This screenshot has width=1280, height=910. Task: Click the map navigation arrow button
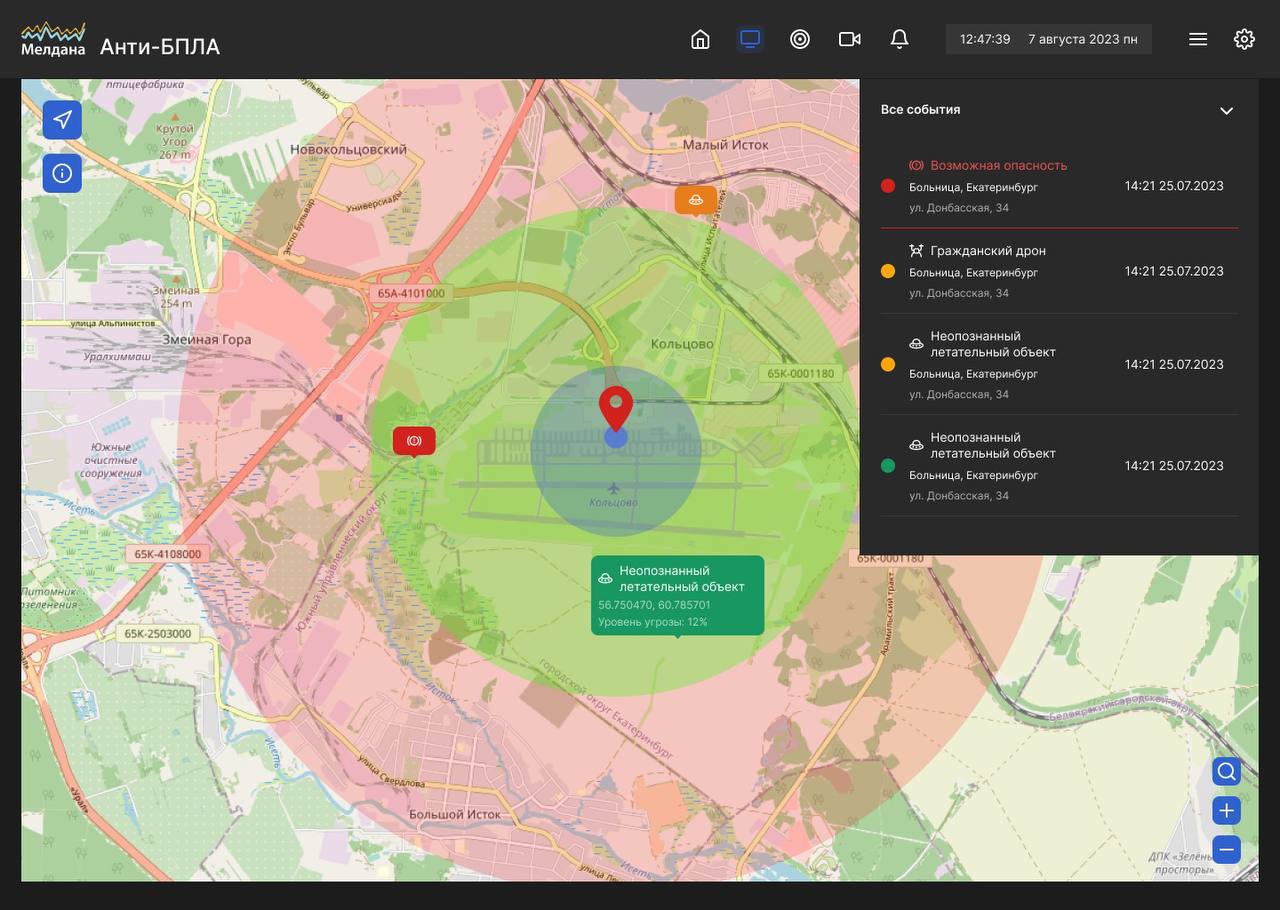[x=62, y=120]
